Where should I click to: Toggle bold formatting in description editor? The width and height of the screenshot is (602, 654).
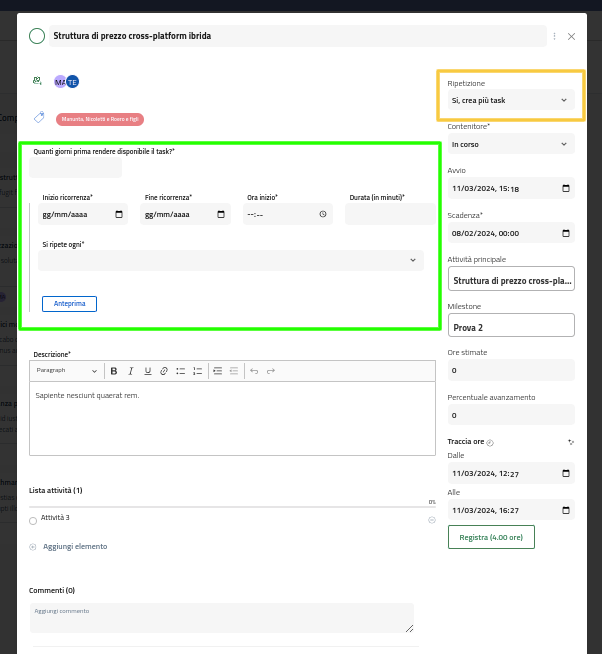(x=114, y=371)
